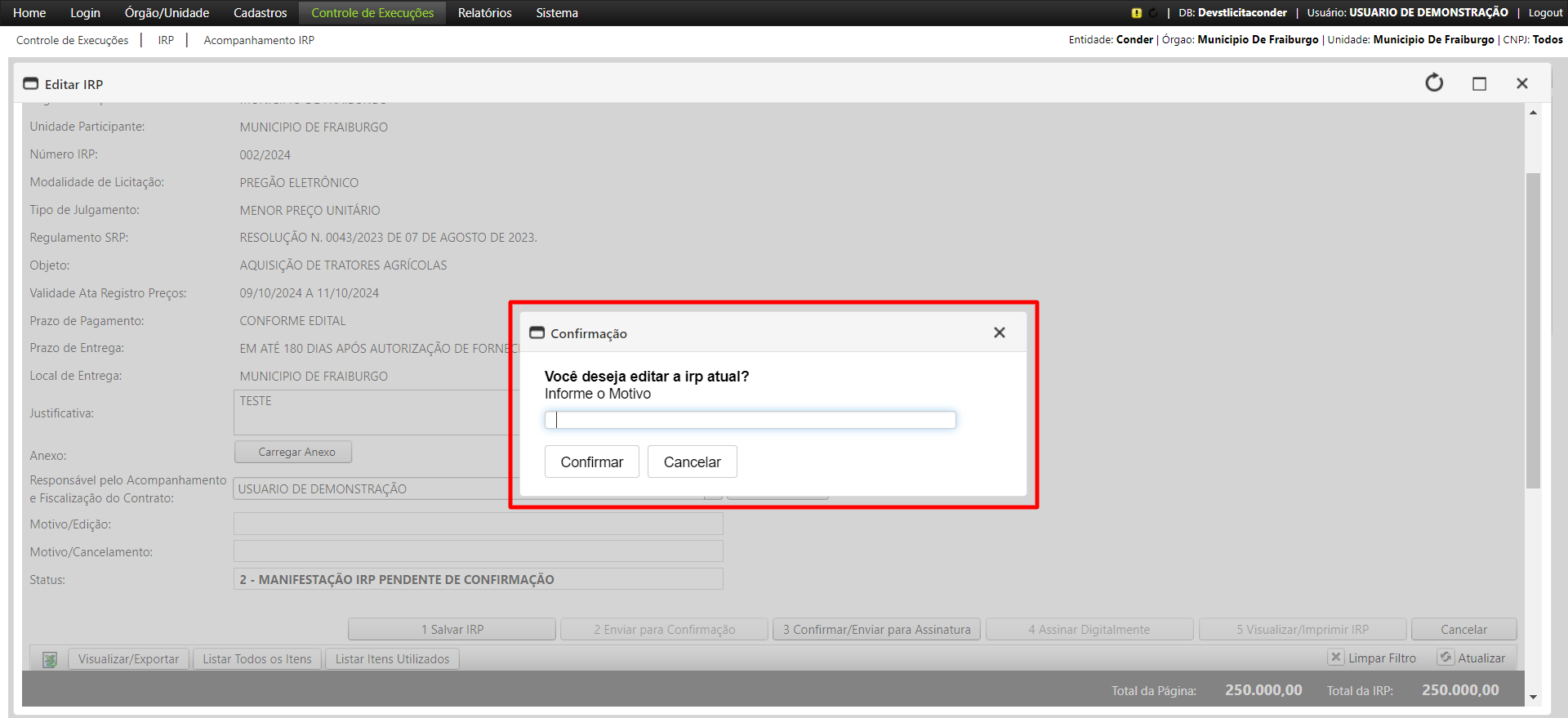
Task: Click the Atualizar refresh icon
Action: (1445, 658)
